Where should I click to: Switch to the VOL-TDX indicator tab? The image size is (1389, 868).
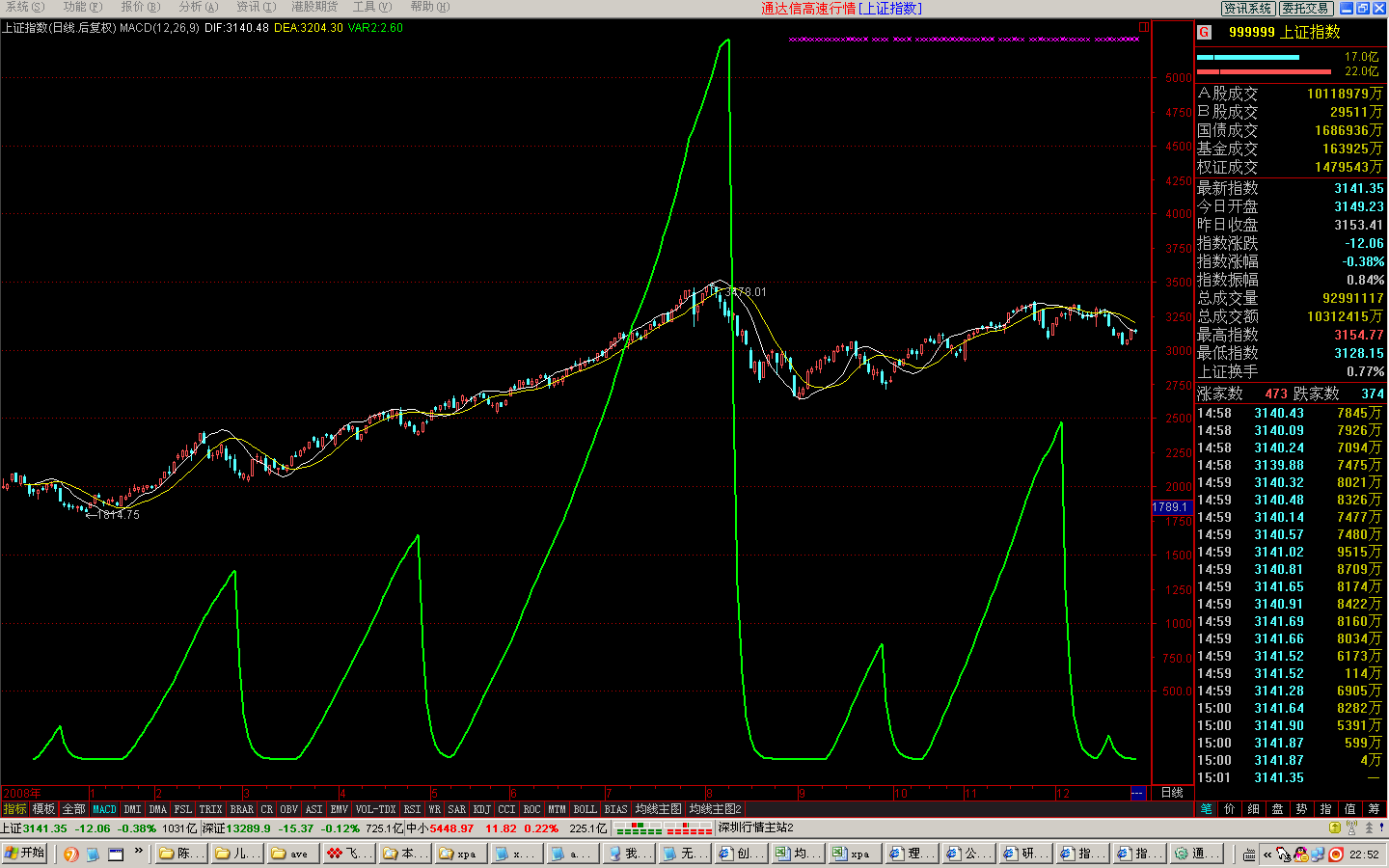coord(375,809)
